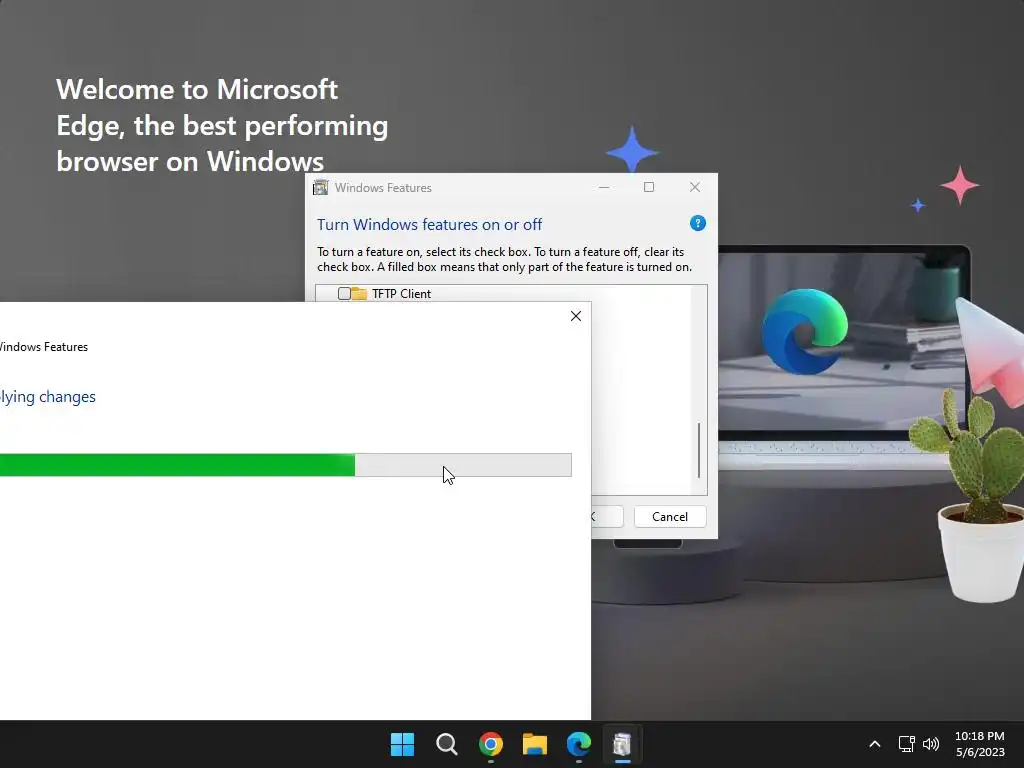
Task: Open volume control tray icon
Action: coord(931,744)
